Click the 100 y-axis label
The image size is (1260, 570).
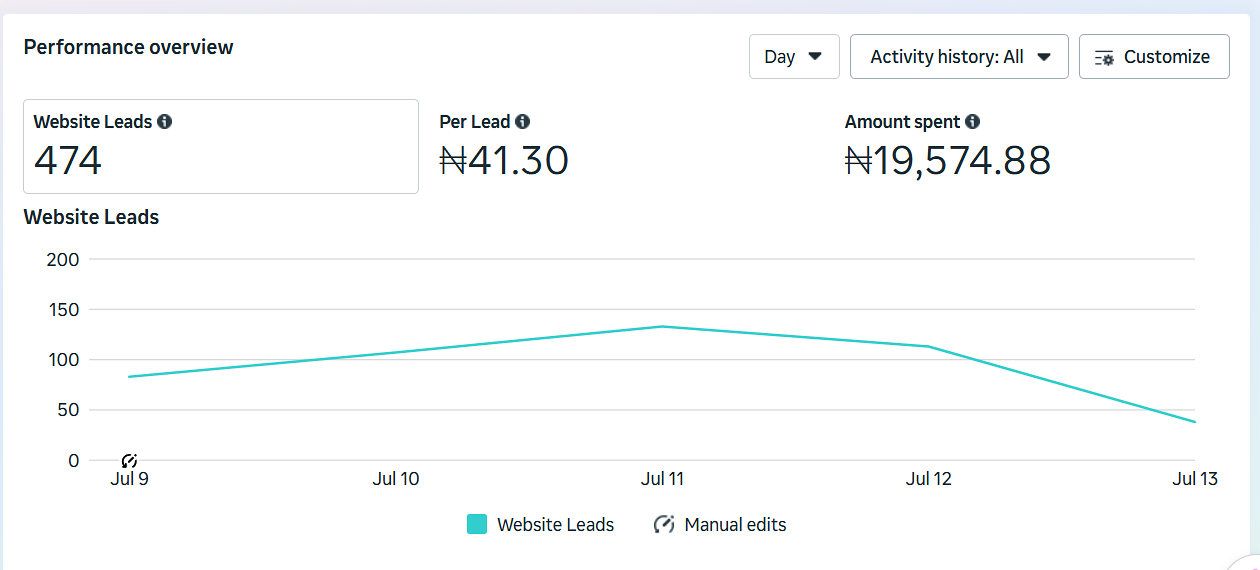point(63,360)
